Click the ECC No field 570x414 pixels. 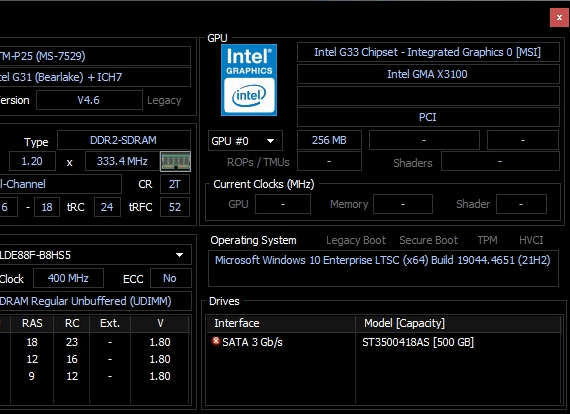click(x=170, y=278)
